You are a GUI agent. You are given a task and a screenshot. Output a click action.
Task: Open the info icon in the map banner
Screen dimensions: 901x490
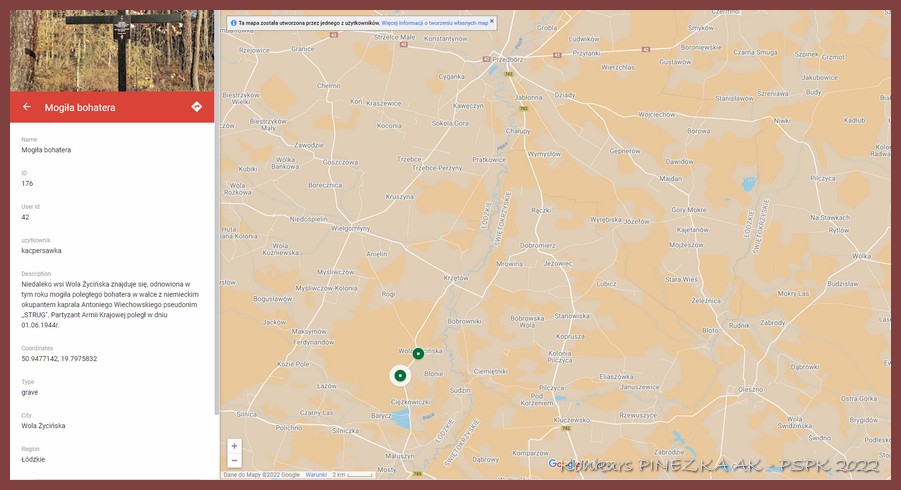pos(233,23)
